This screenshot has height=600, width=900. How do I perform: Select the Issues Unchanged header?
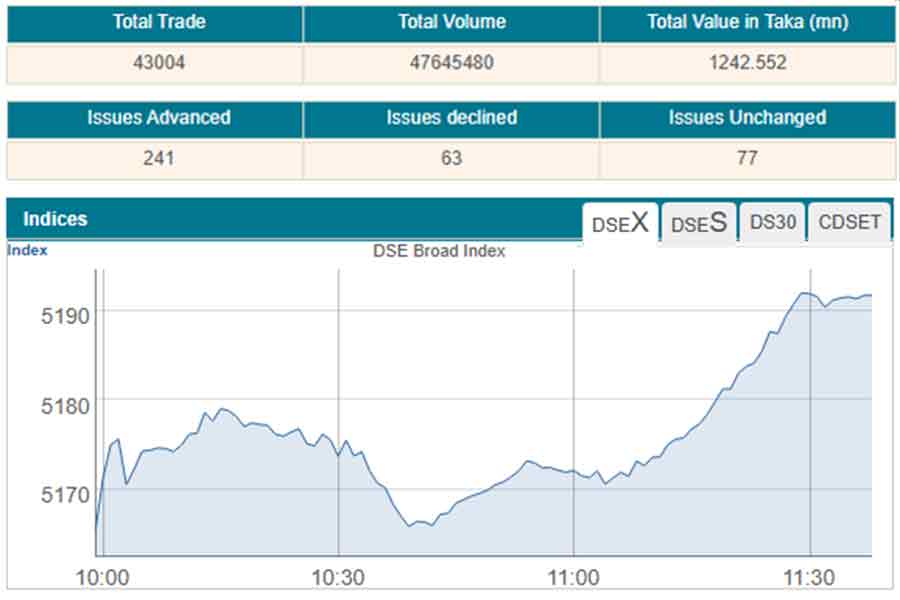pyautogui.click(x=747, y=118)
